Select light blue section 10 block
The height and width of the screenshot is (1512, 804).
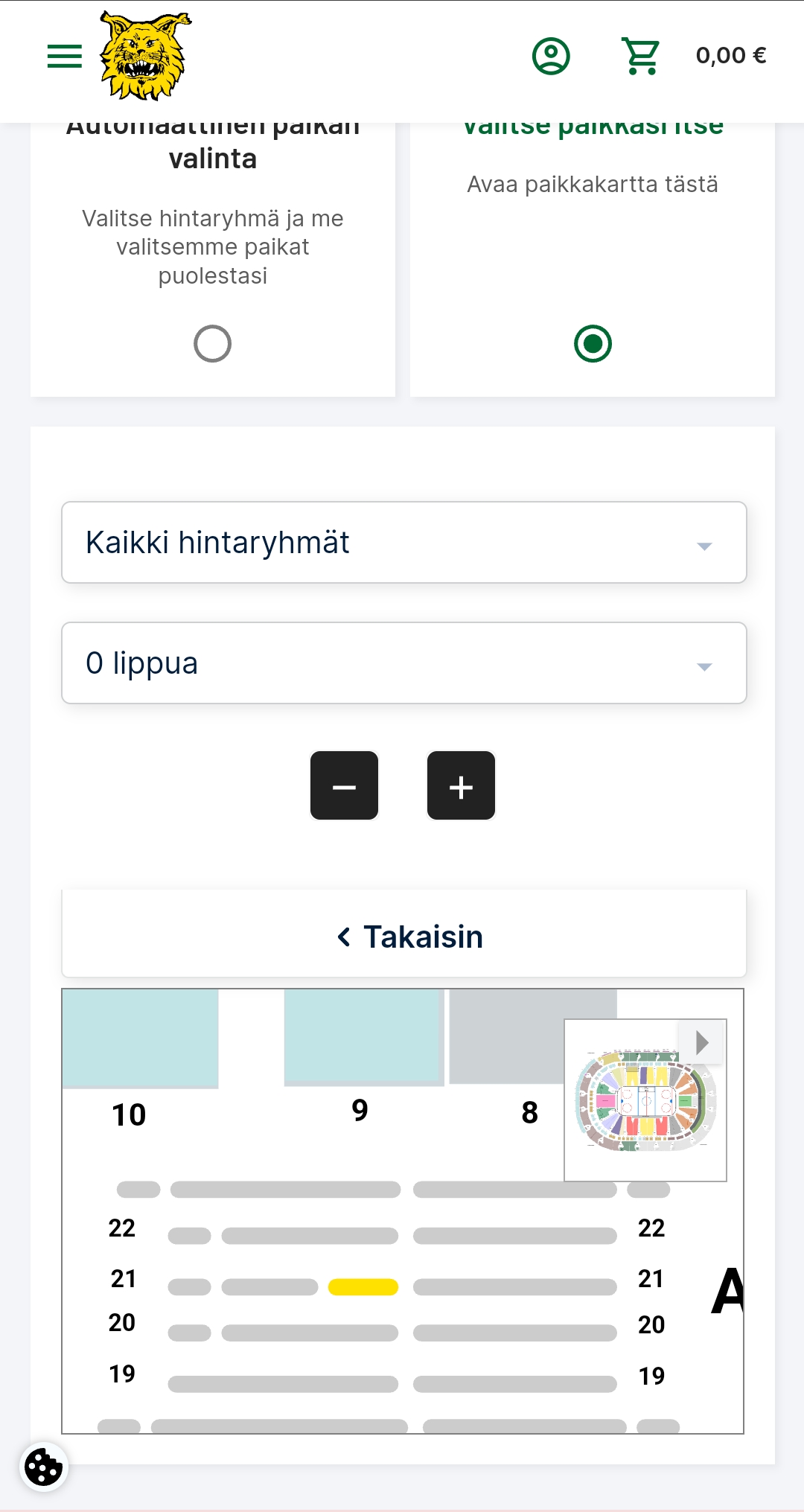(140, 1039)
